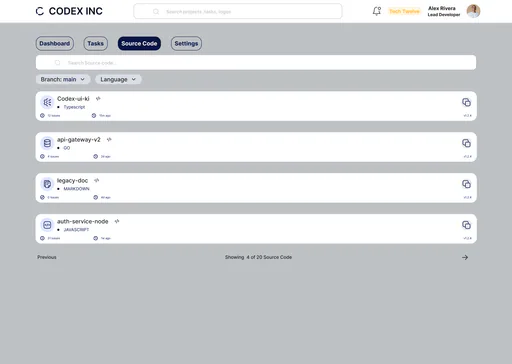Click the MARKDOWN language label

click(x=76, y=189)
